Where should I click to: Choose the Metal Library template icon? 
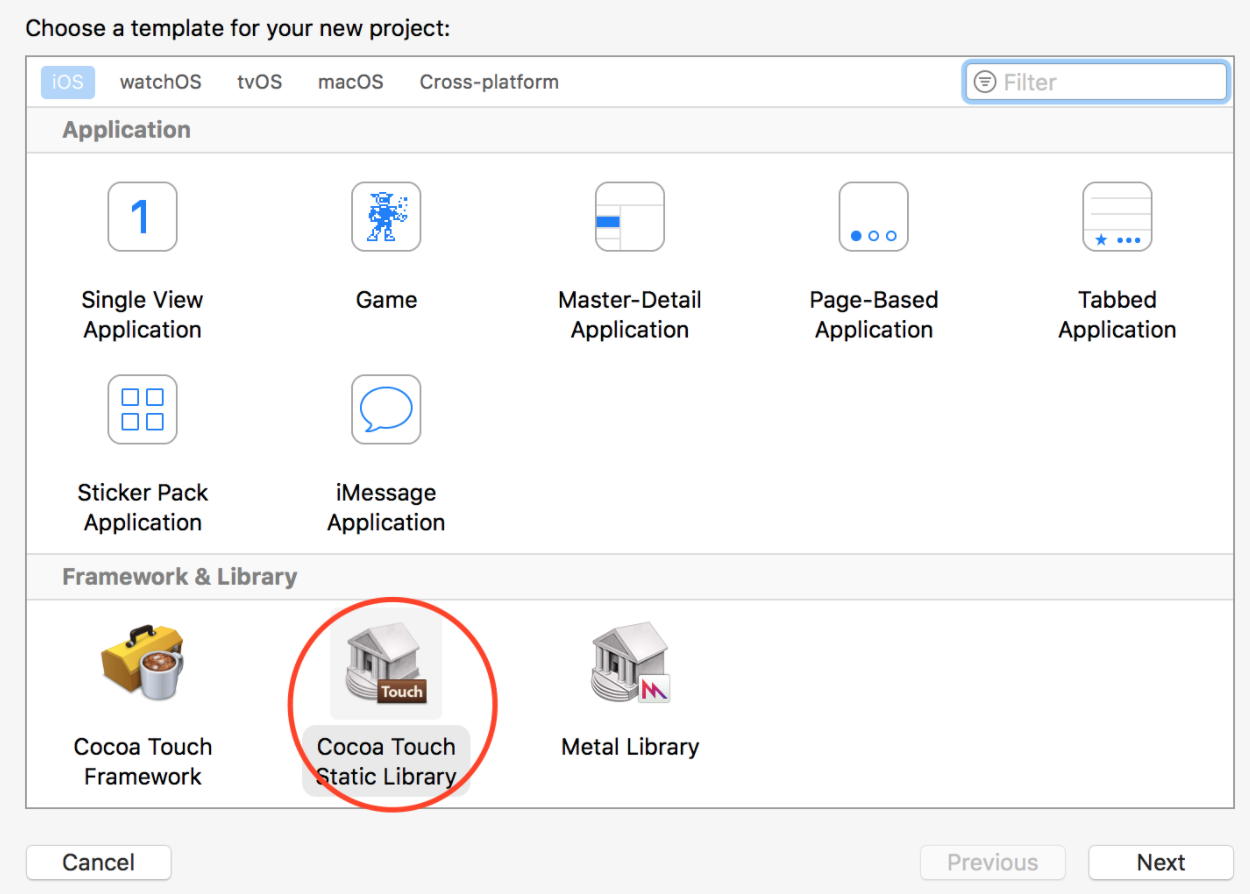point(630,662)
